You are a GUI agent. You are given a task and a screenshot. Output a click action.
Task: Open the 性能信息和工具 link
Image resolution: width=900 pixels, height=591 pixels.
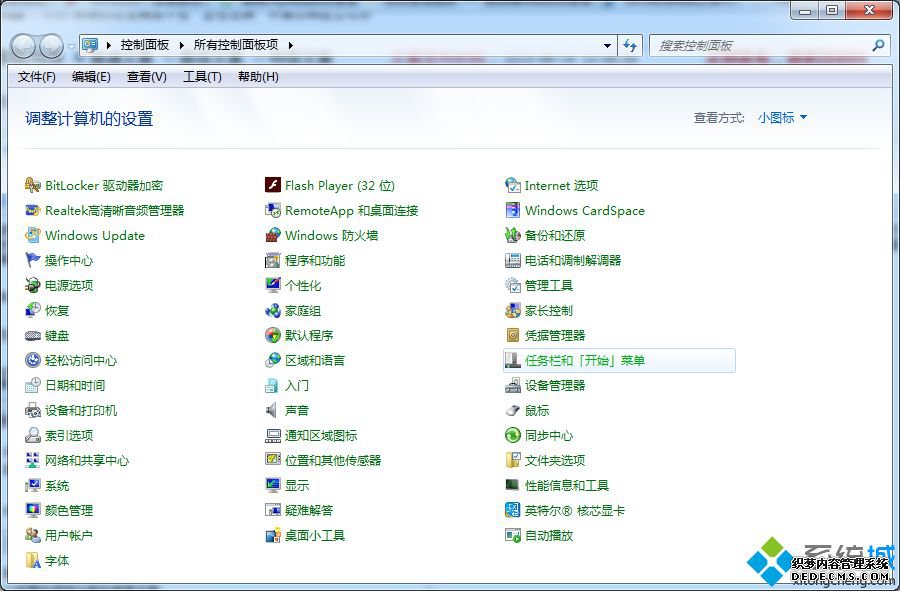567,485
